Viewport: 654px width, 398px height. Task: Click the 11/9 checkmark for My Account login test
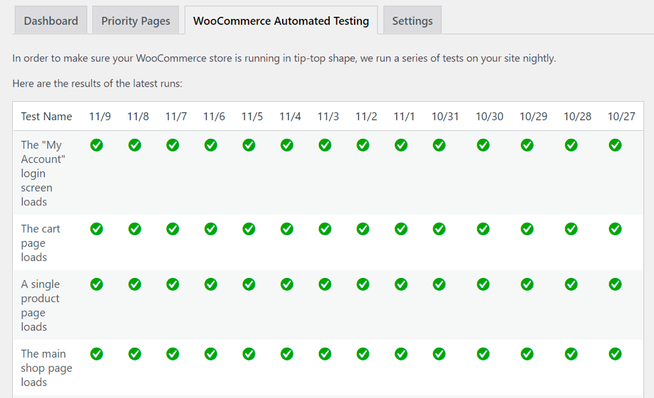tap(96, 145)
